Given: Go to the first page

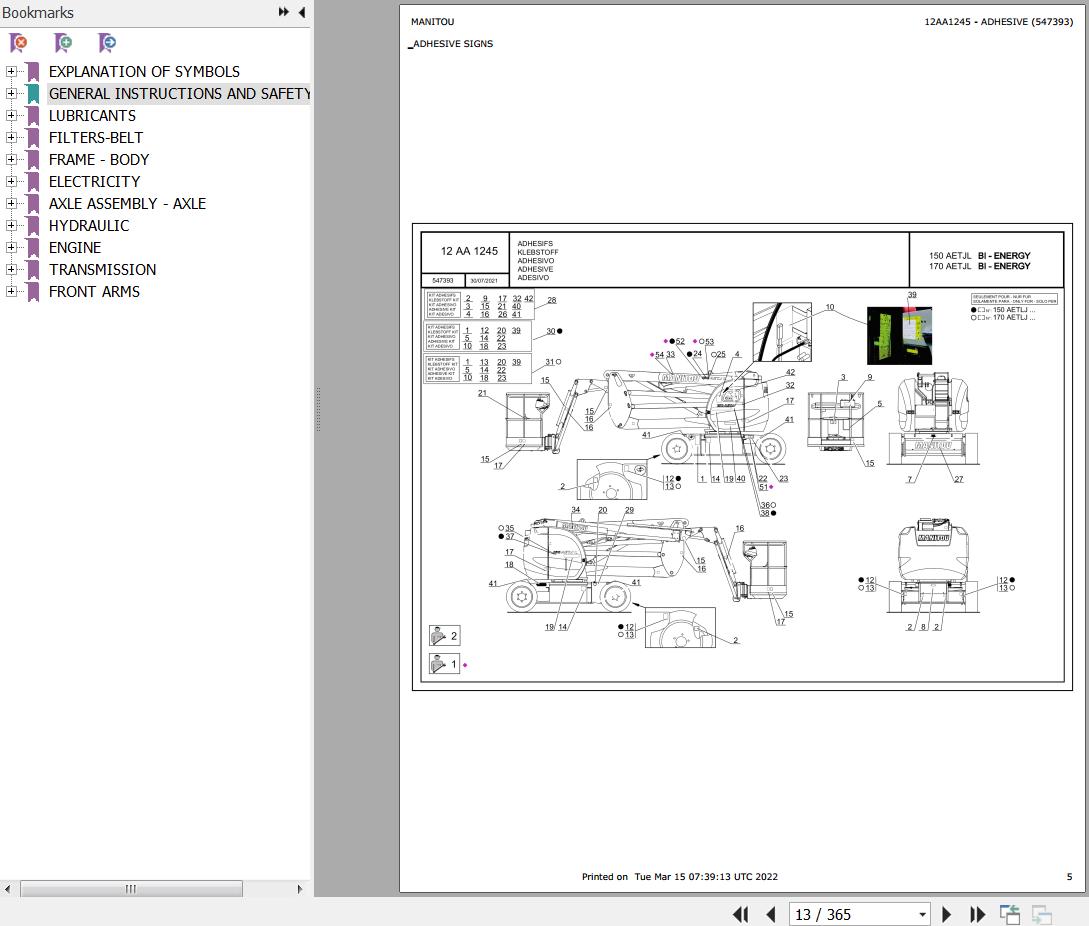Looking at the screenshot, I should click(x=740, y=914).
